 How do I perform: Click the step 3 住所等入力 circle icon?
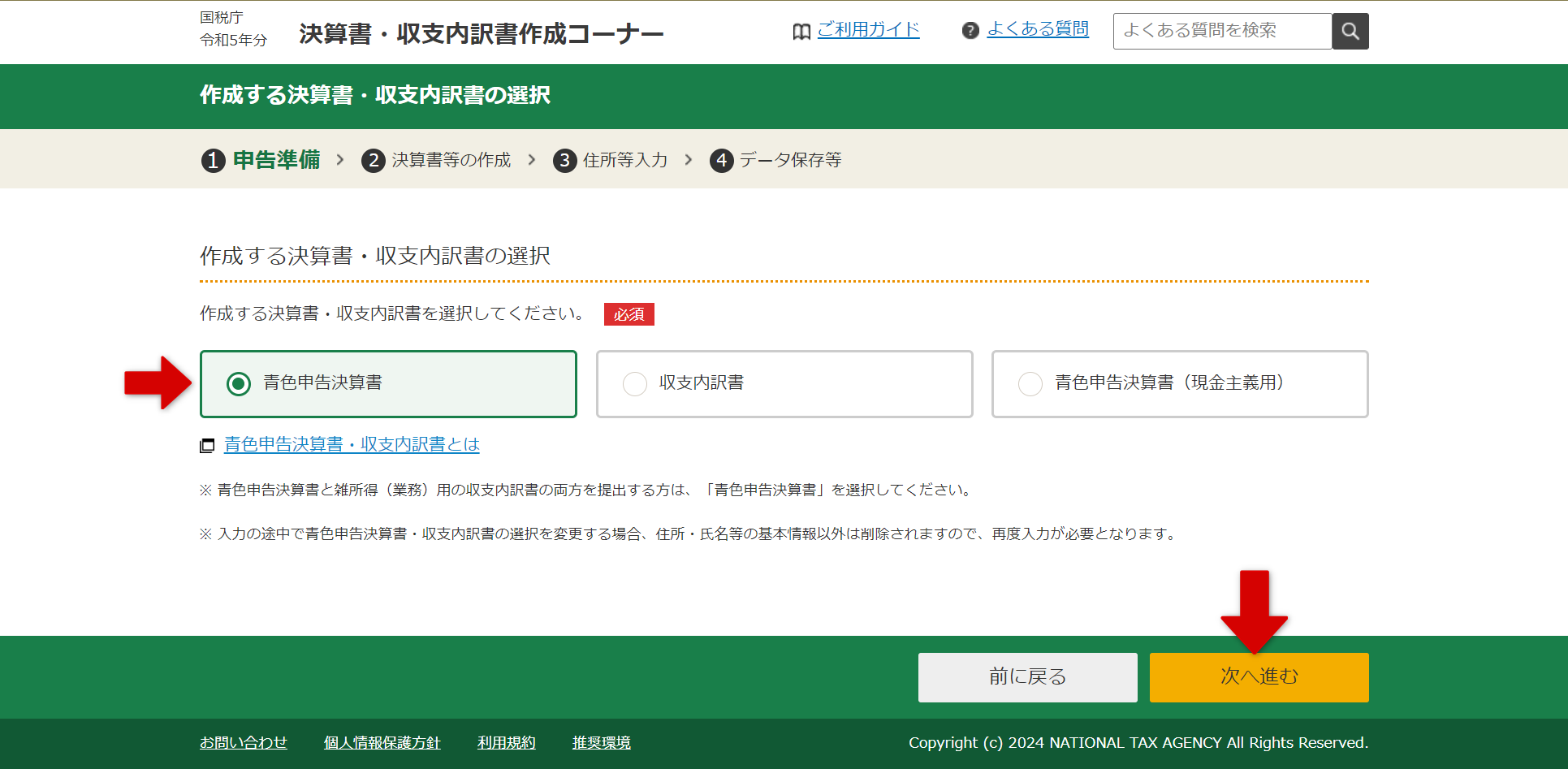point(564,160)
